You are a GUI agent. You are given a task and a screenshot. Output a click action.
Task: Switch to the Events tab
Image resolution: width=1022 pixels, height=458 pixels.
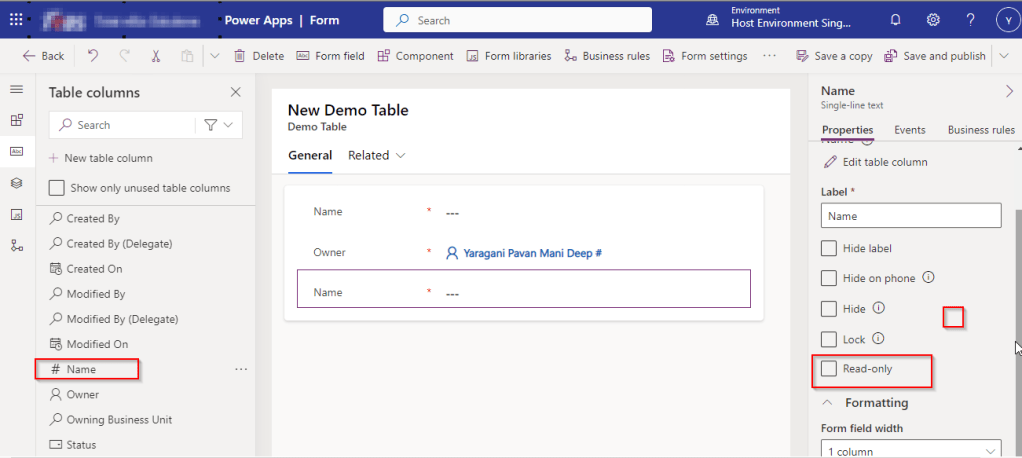[x=909, y=130]
